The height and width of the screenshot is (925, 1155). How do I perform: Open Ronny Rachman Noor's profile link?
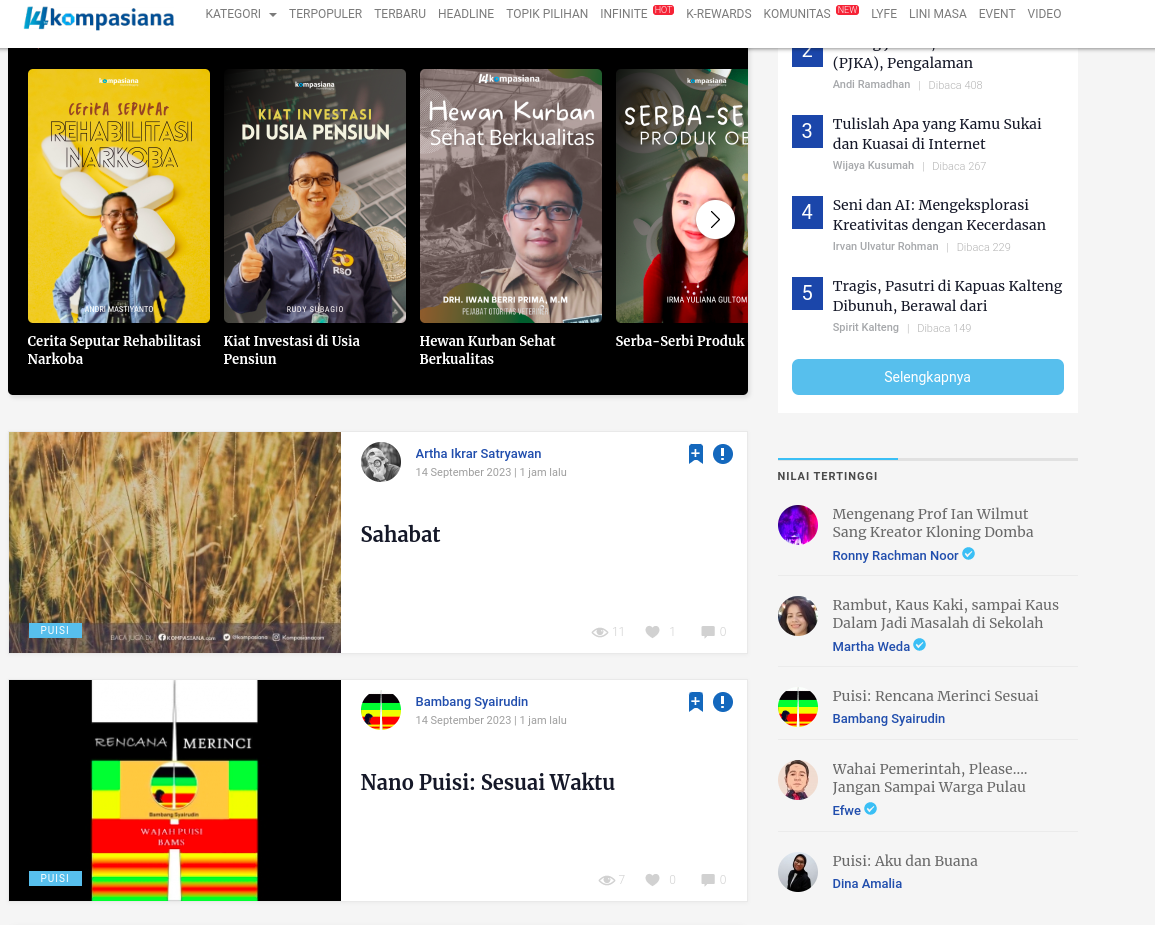point(895,555)
